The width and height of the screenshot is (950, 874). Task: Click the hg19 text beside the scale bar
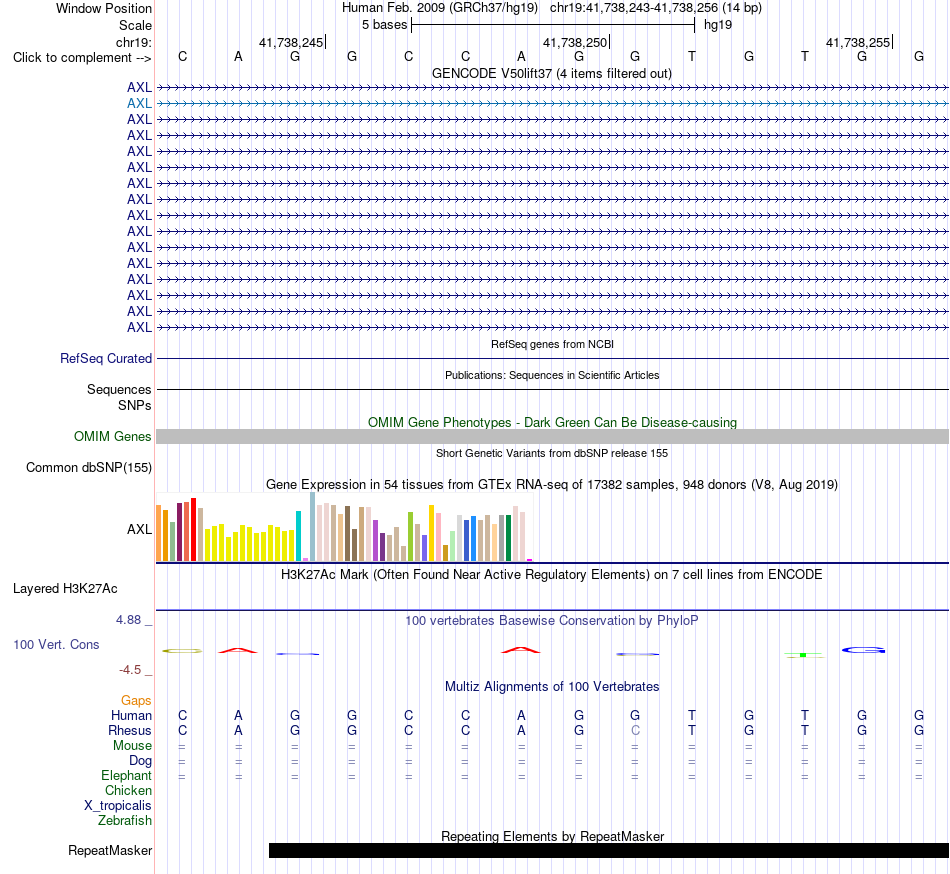coord(718,25)
